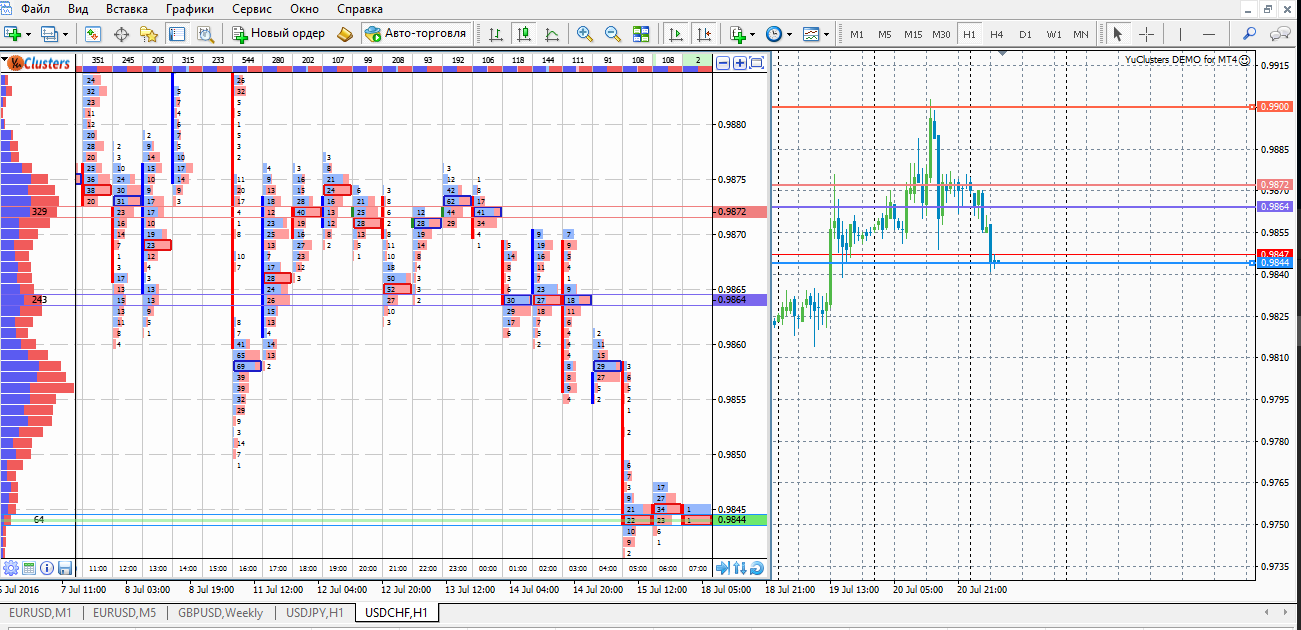Open the search magnifier icon
Viewport: 1301px width, 630px height.
point(1250,33)
